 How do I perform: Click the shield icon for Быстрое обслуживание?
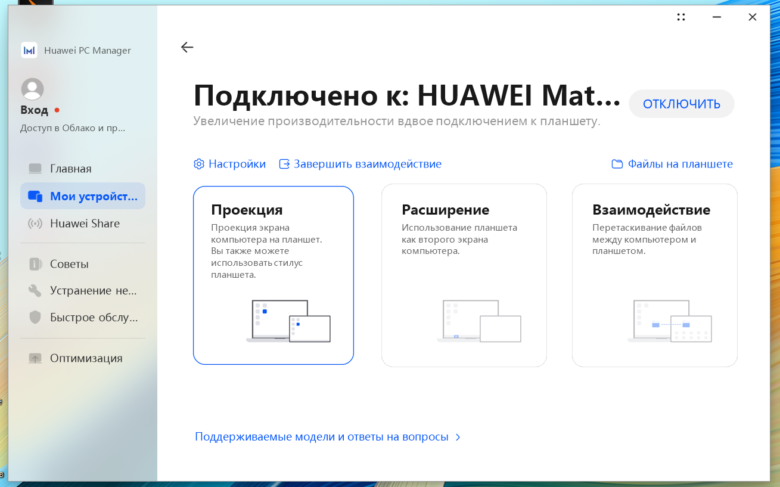click(35, 317)
